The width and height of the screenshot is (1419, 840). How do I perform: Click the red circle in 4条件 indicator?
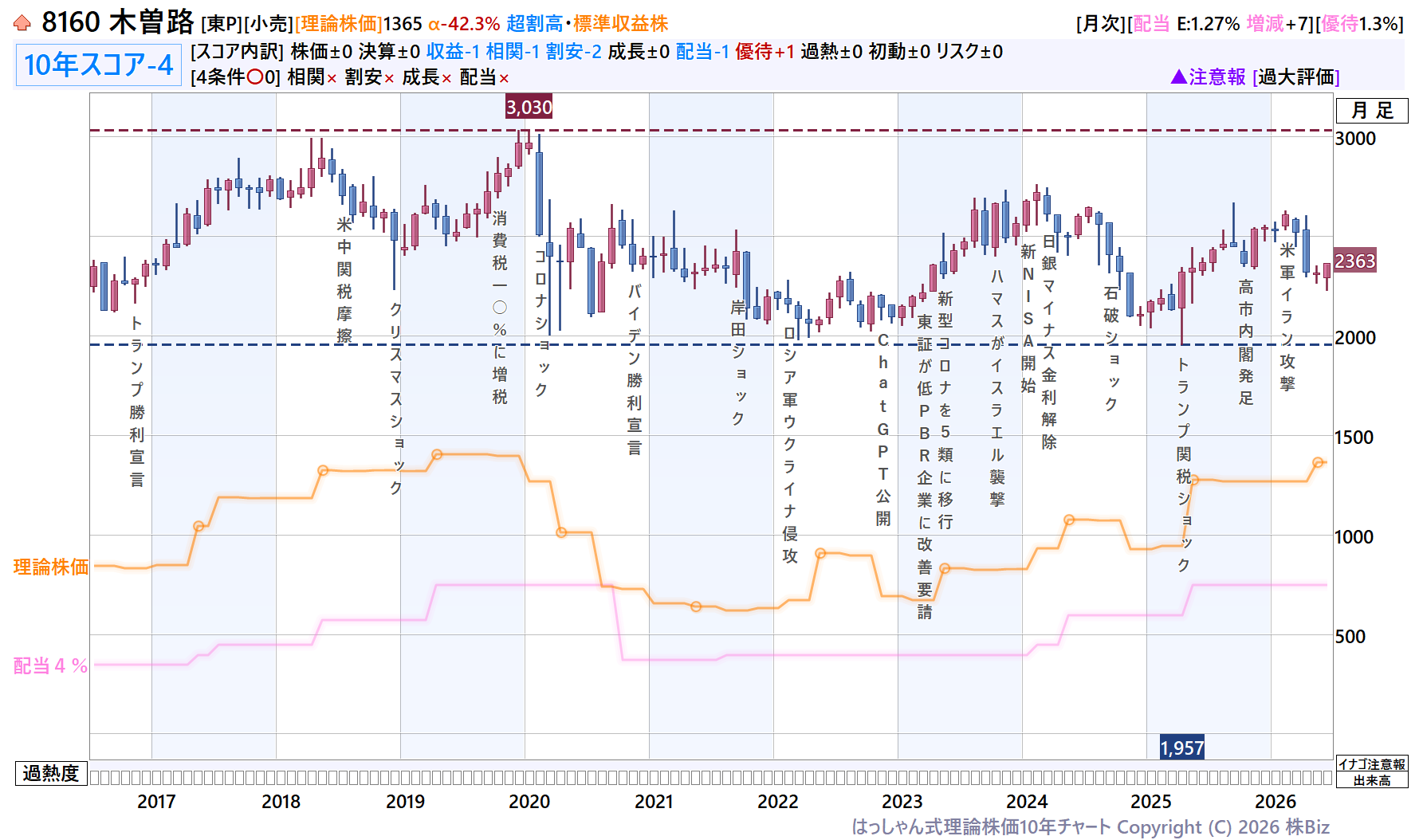click(x=255, y=77)
